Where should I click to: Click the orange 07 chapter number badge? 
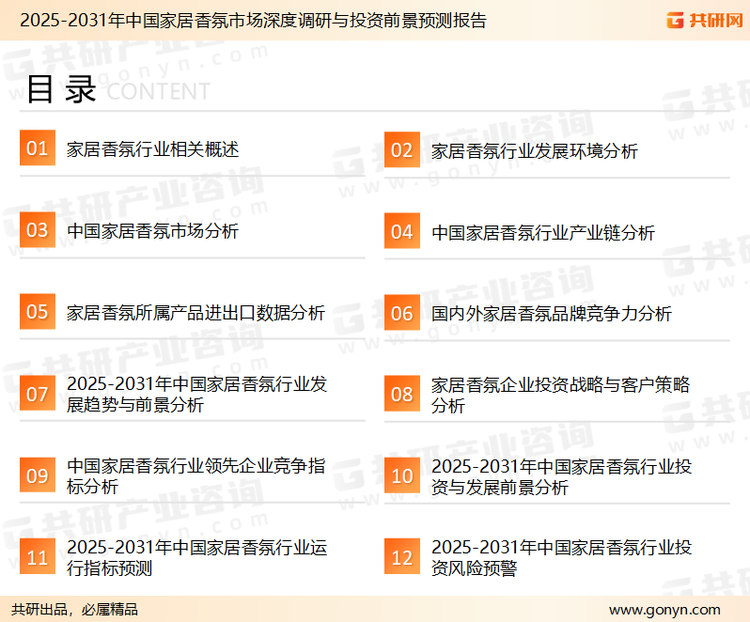(37, 393)
